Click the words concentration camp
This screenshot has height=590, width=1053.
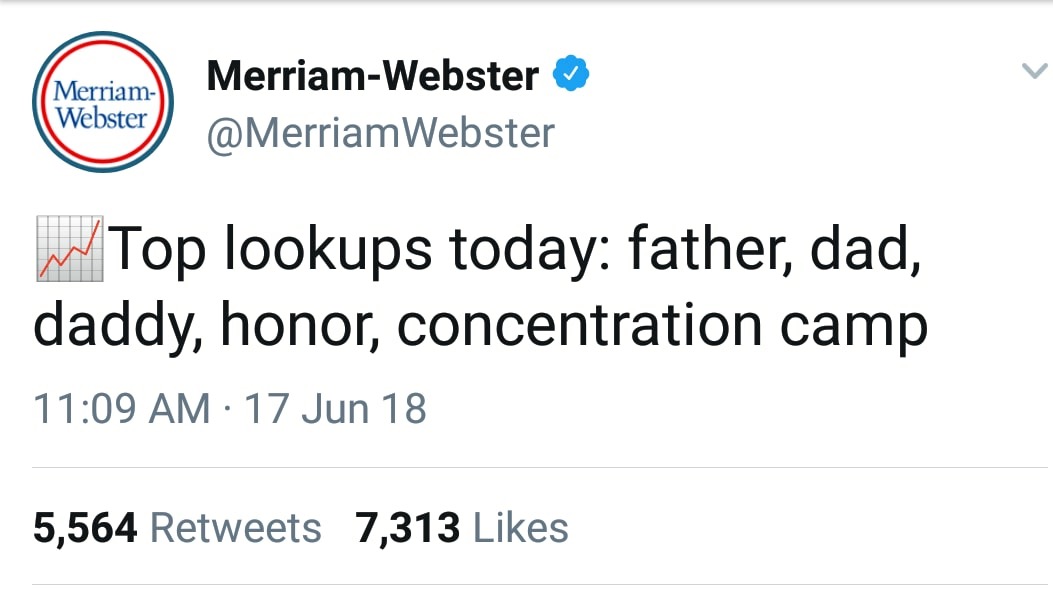(x=662, y=327)
